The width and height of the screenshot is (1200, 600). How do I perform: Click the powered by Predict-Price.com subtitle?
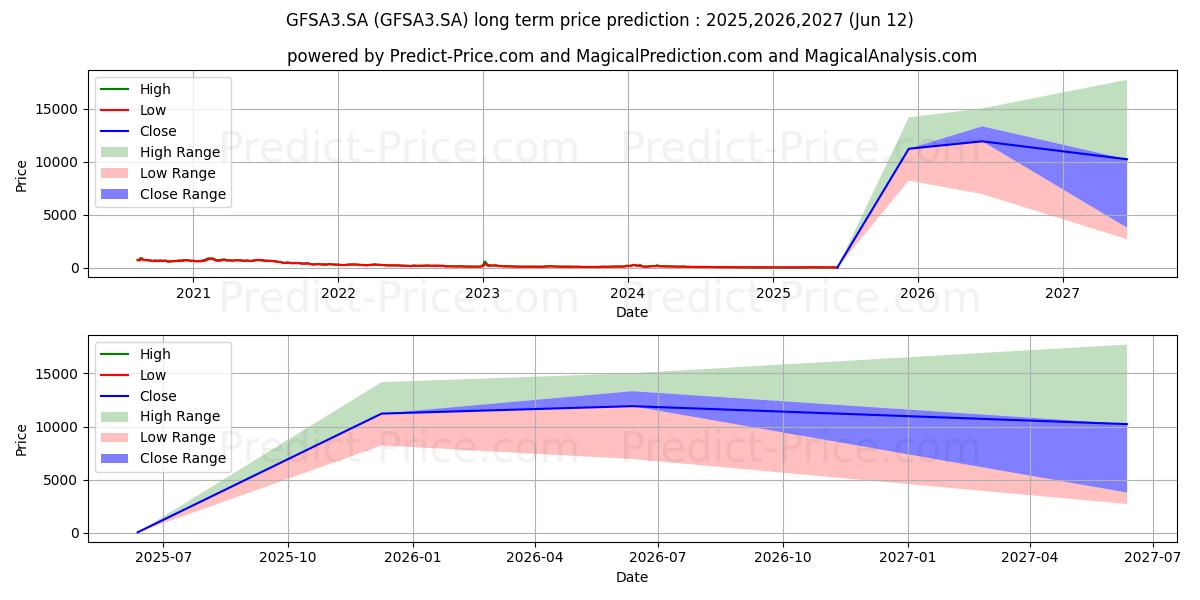[632, 56]
